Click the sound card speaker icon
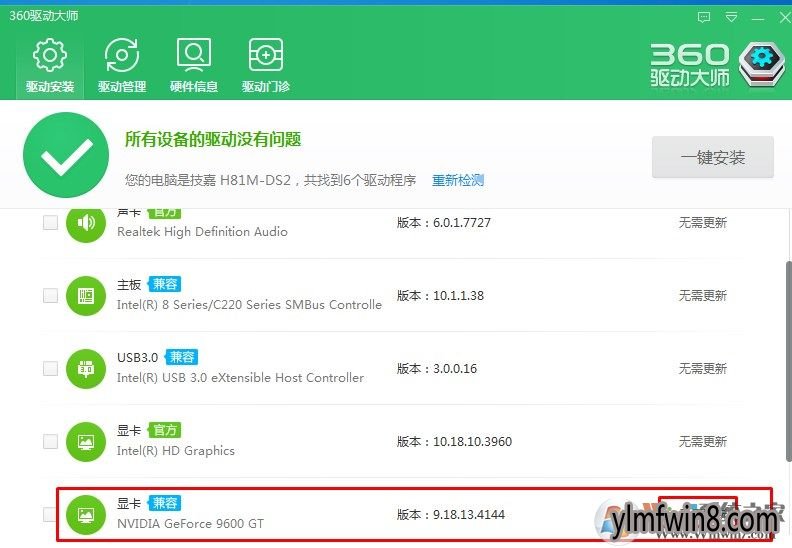Image resolution: width=792 pixels, height=548 pixels. coord(86,222)
